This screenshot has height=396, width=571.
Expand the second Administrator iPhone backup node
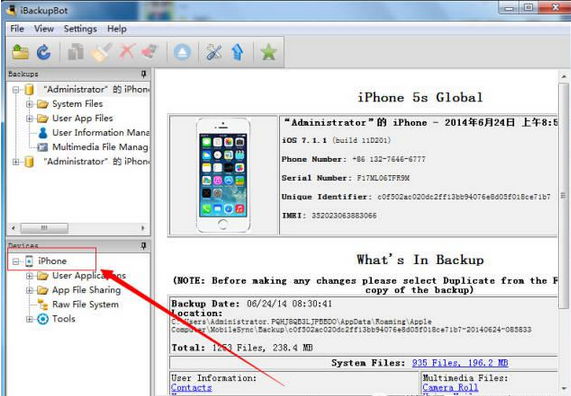point(16,161)
